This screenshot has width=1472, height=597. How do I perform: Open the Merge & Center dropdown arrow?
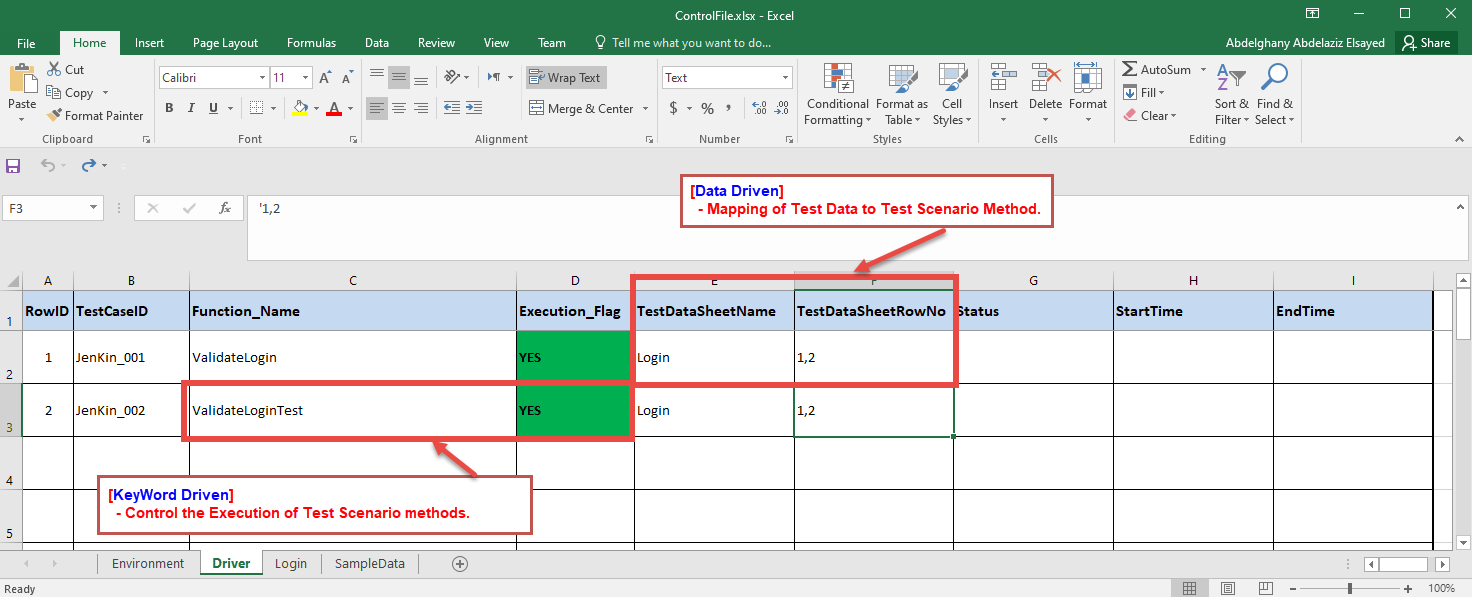pyautogui.click(x=645, y=108)
